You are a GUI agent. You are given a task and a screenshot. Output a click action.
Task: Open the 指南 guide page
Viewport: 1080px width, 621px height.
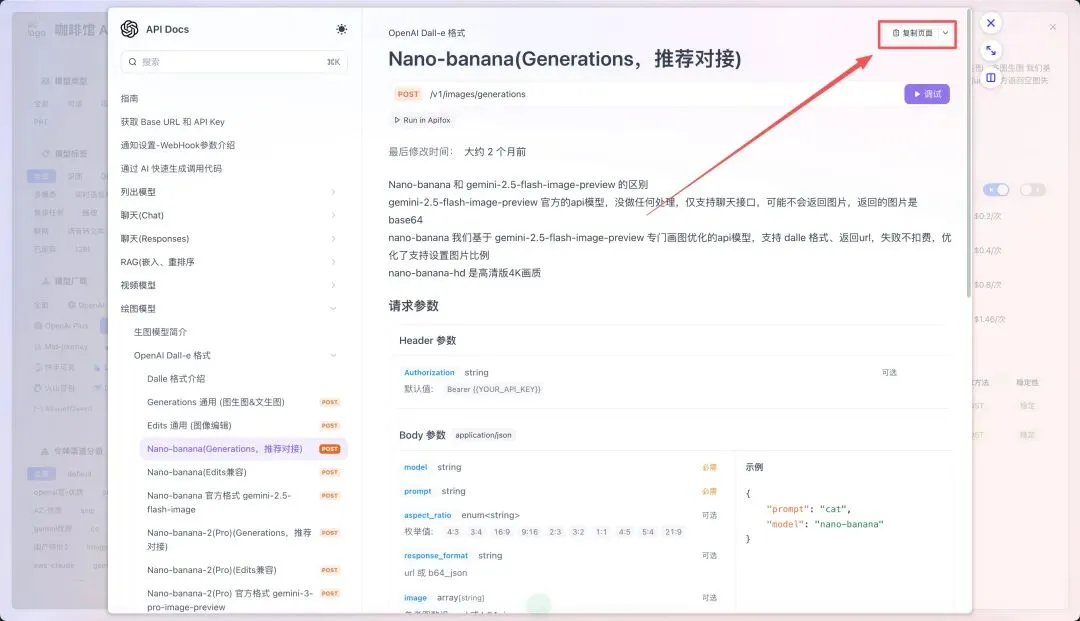pyautogui.click(x=129, y=98)
